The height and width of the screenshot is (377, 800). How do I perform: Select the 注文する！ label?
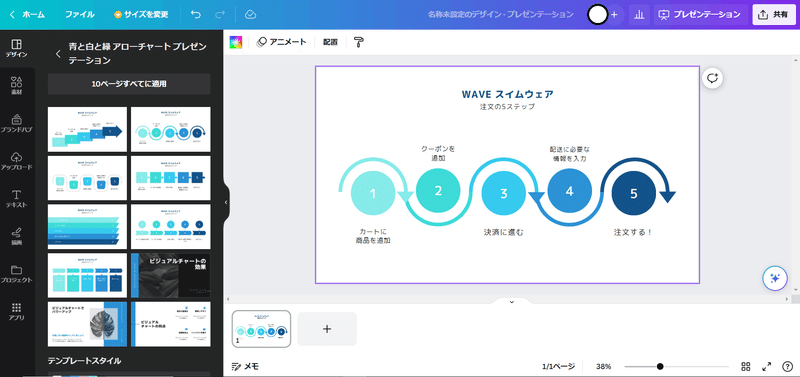pos(633,232)
